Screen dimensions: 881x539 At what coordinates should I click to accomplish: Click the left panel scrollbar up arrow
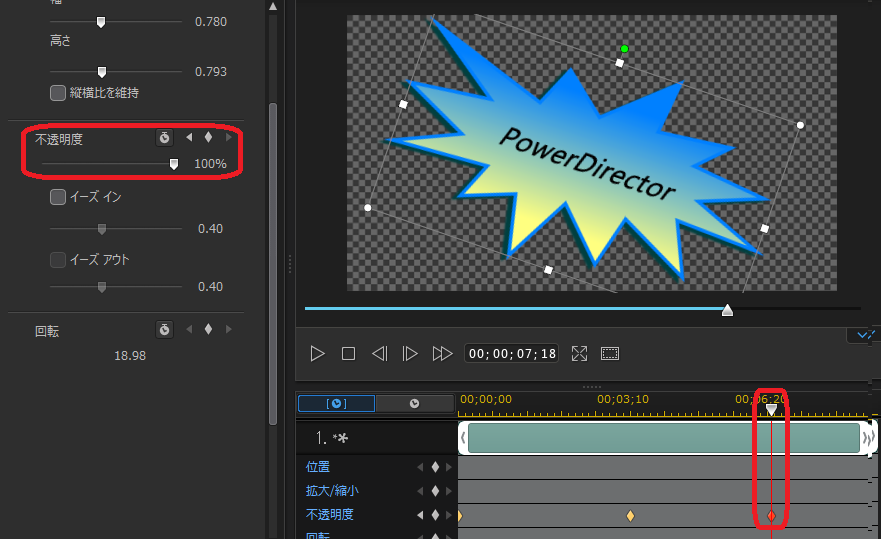click(x=273, y=7)
